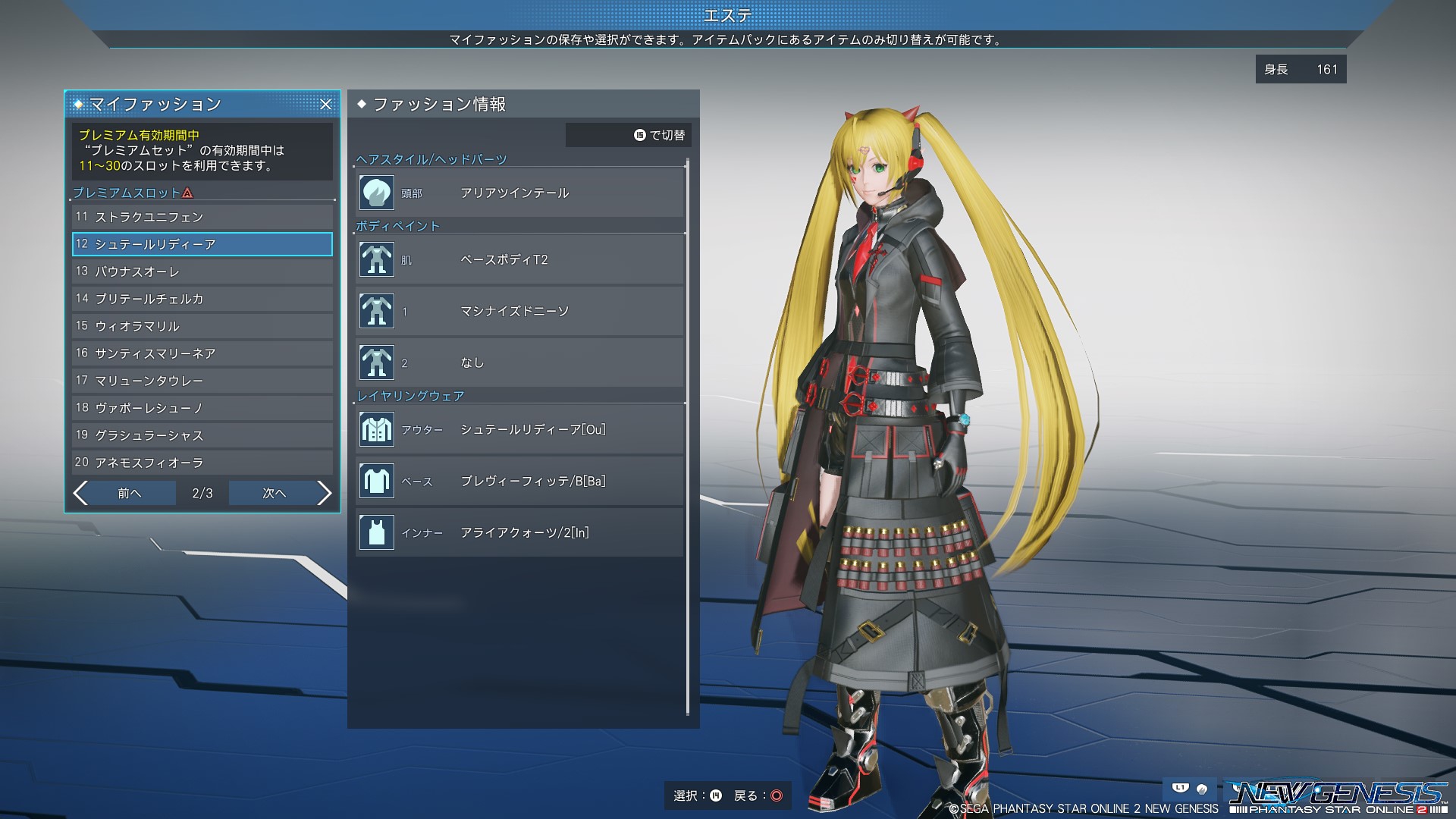
Task: Click the right arrow chevron beside 次へ
Action: pos(325,493)
